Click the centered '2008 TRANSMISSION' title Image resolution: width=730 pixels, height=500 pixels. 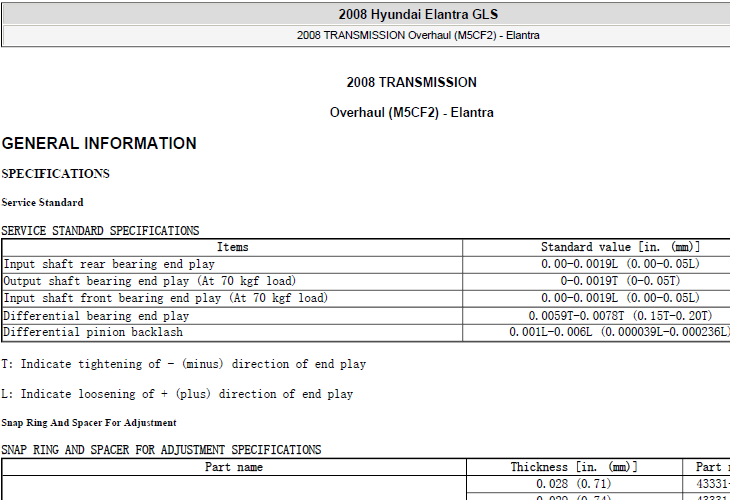pos(412,82)
